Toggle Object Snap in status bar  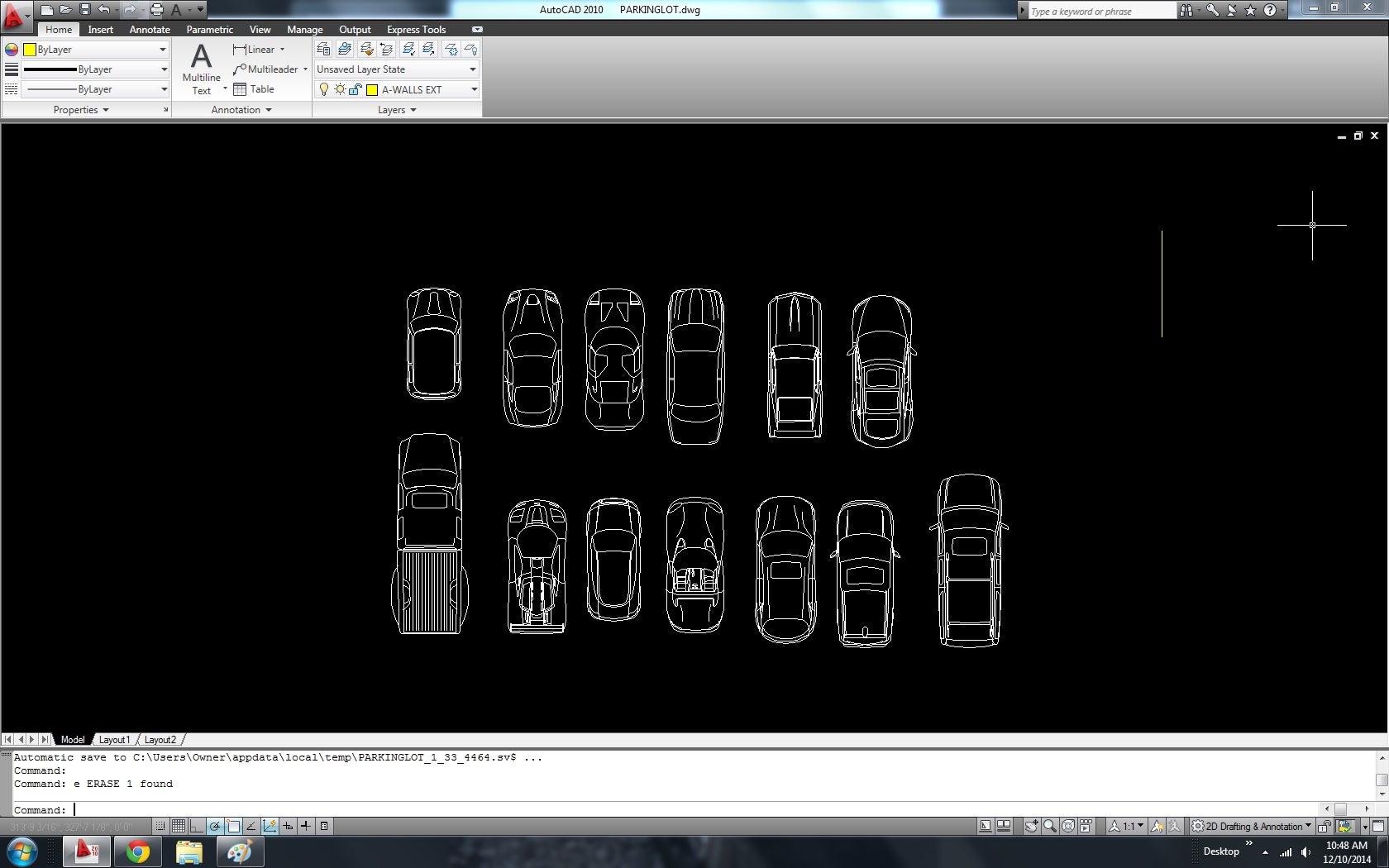coord(233,826)
